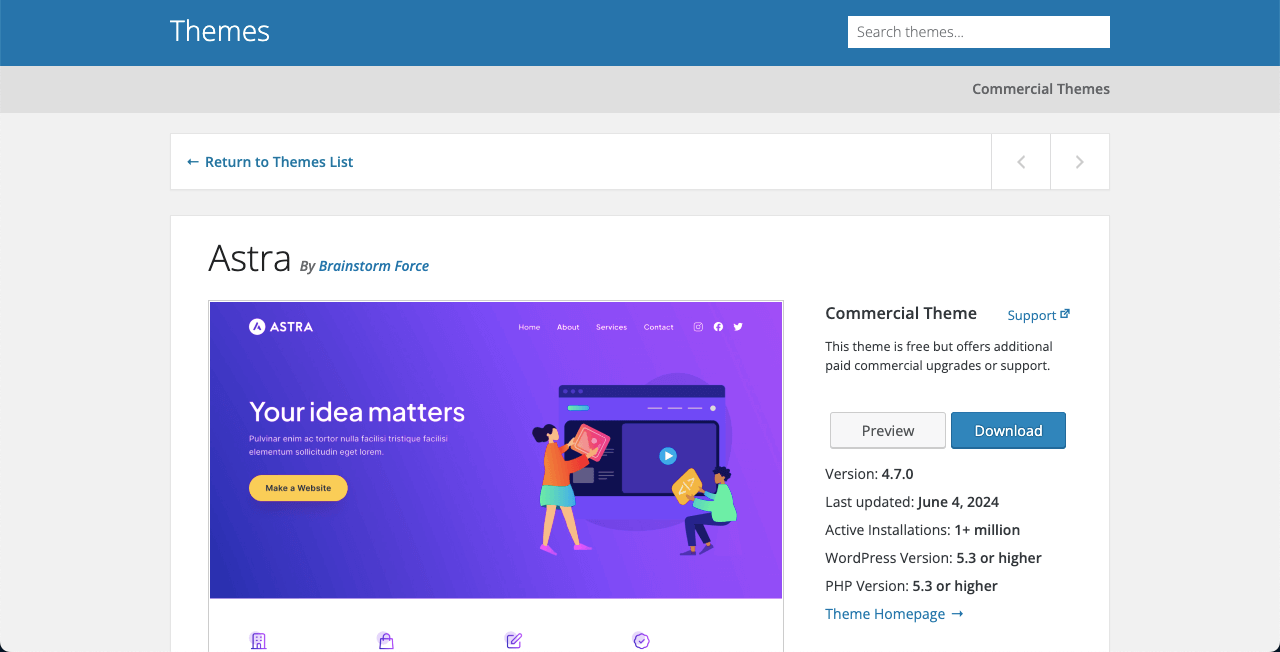
Task: Select last updated date June 4, 2024
Action: point(958,502)
